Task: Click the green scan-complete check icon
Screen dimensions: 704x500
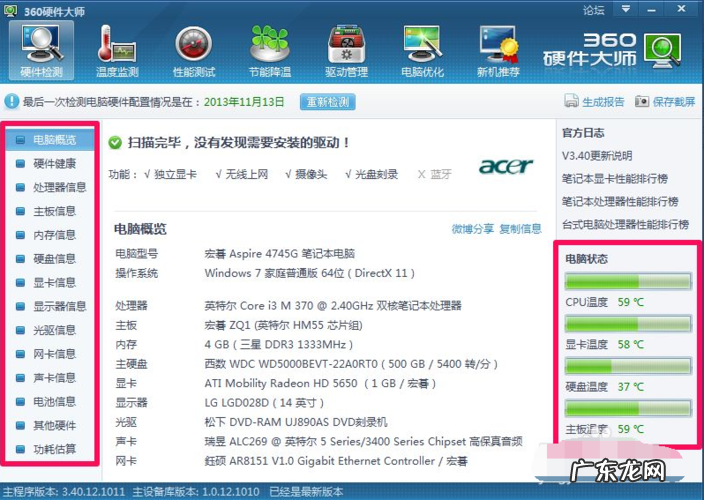Action: click(x=115, y=143)
